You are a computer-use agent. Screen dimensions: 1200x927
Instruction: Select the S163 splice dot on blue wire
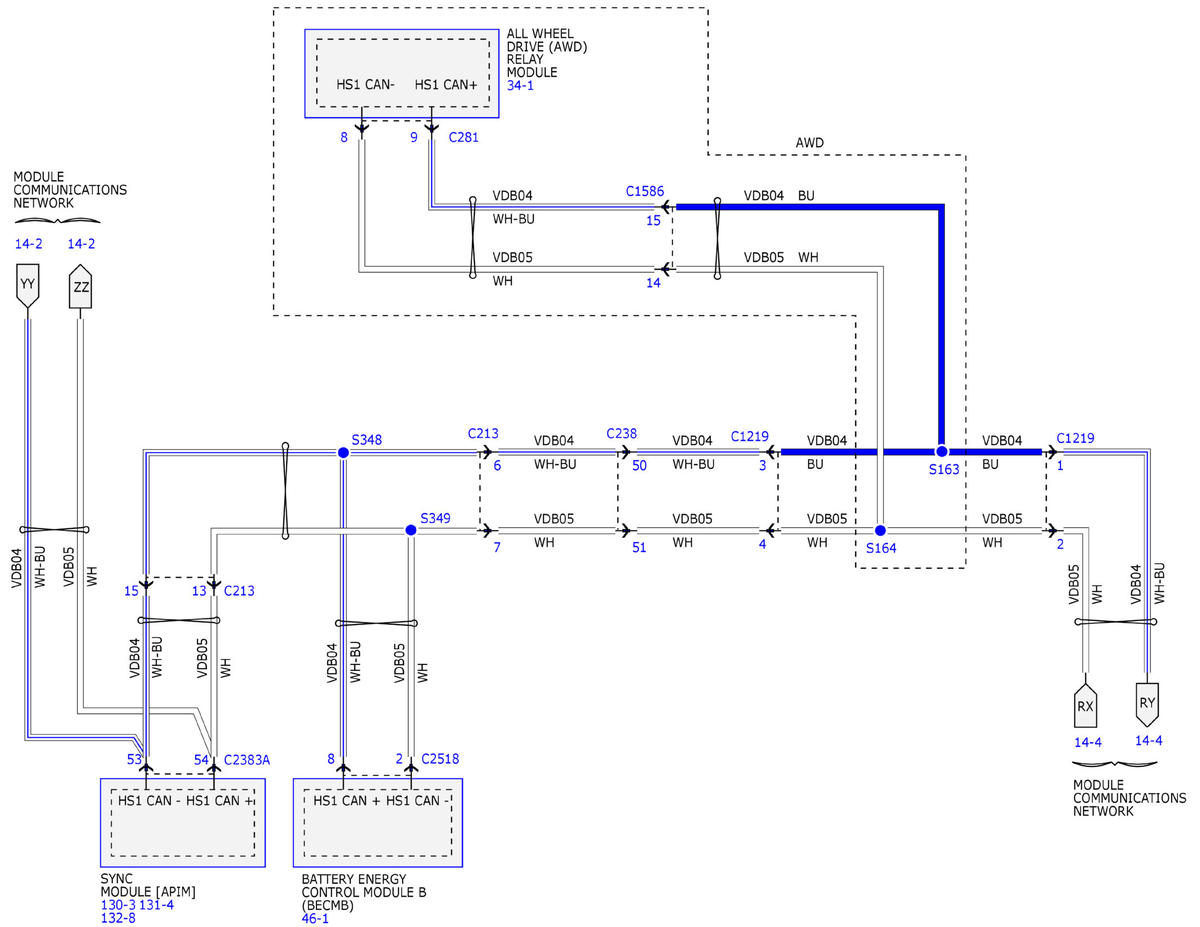(941, 452)
